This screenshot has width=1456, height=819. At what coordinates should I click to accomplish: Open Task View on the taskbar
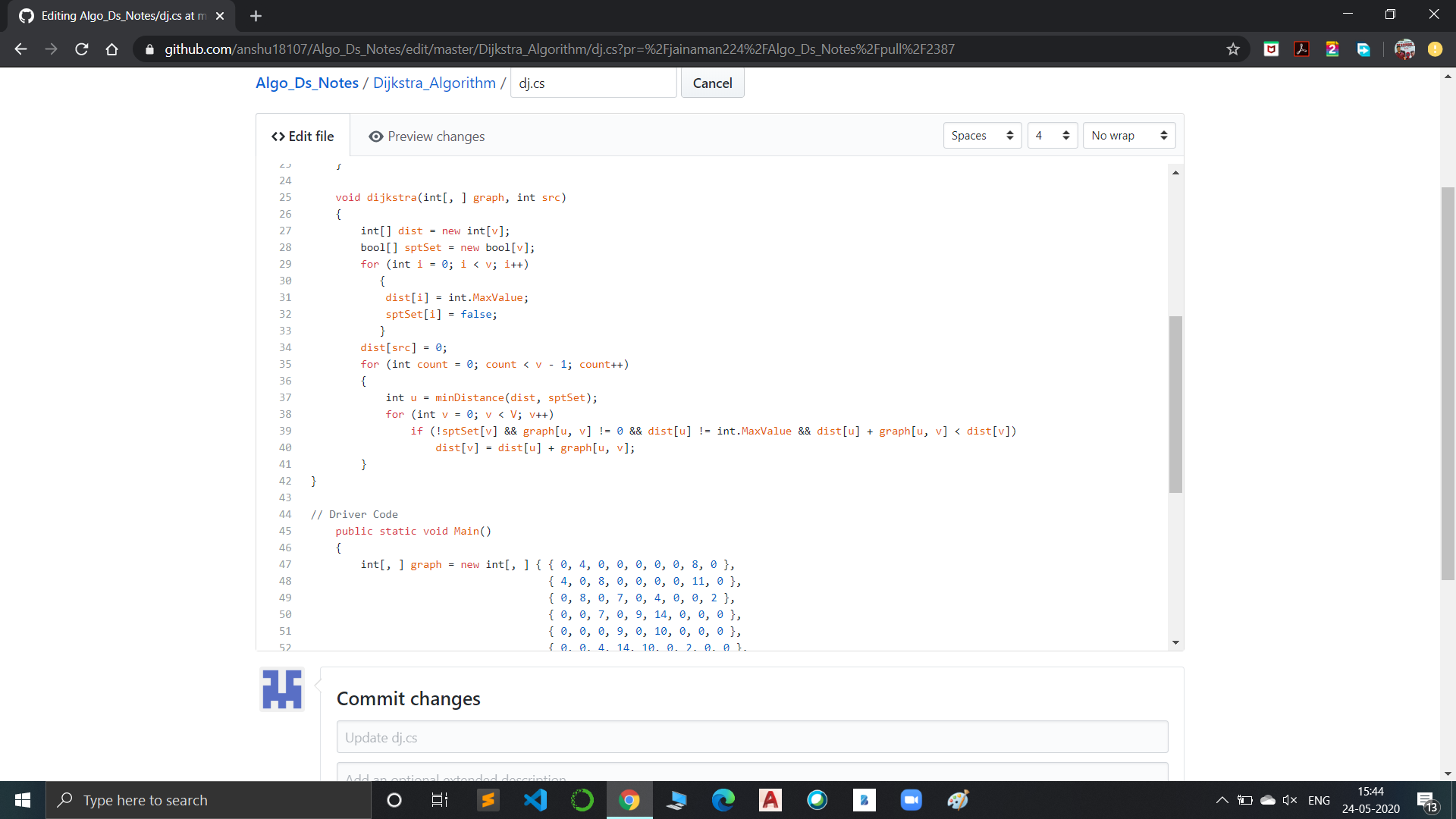point(439,800)
